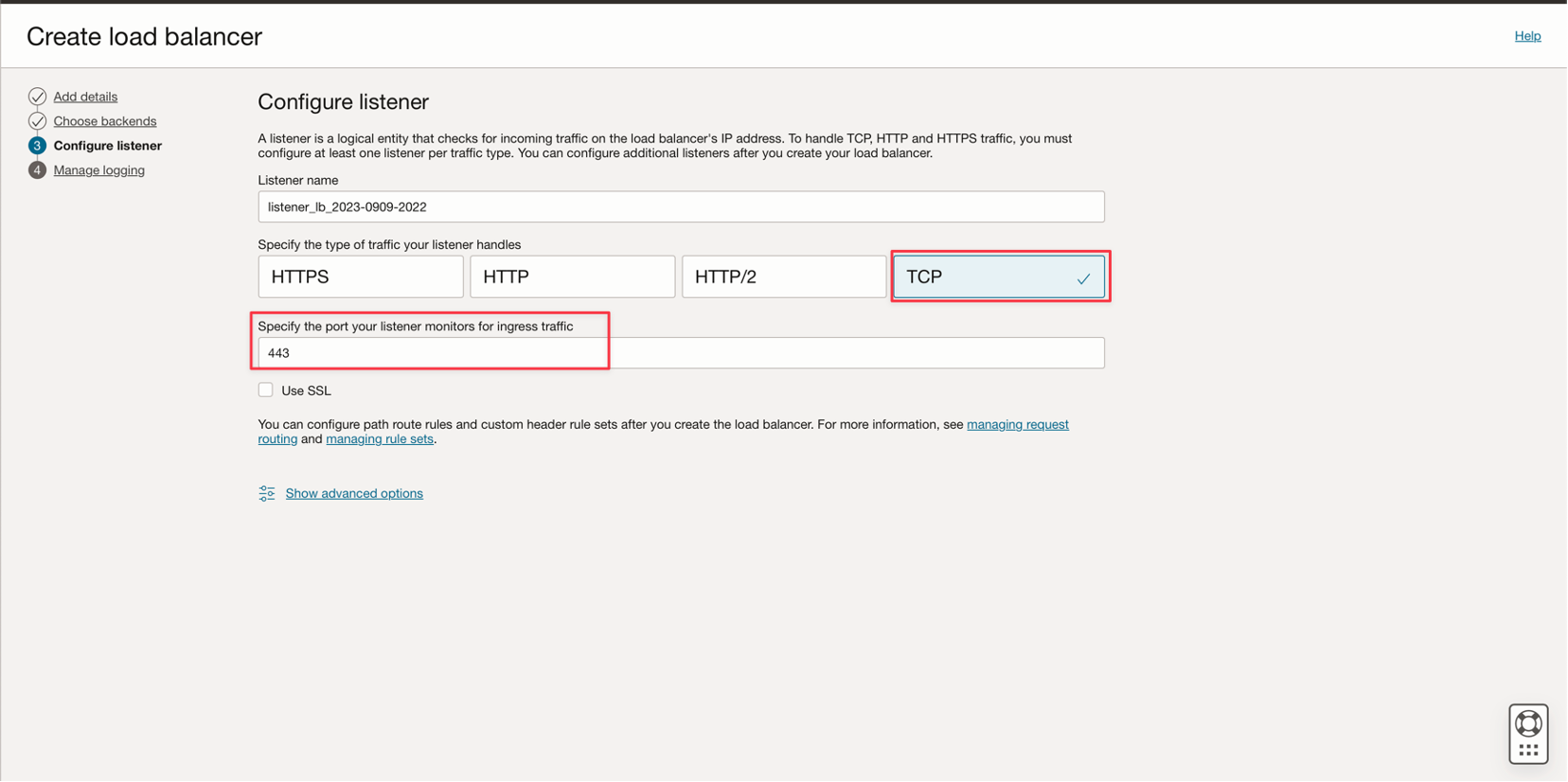Go to the Manage logging step
The image size is (1568, 782).
click(99, 170)
